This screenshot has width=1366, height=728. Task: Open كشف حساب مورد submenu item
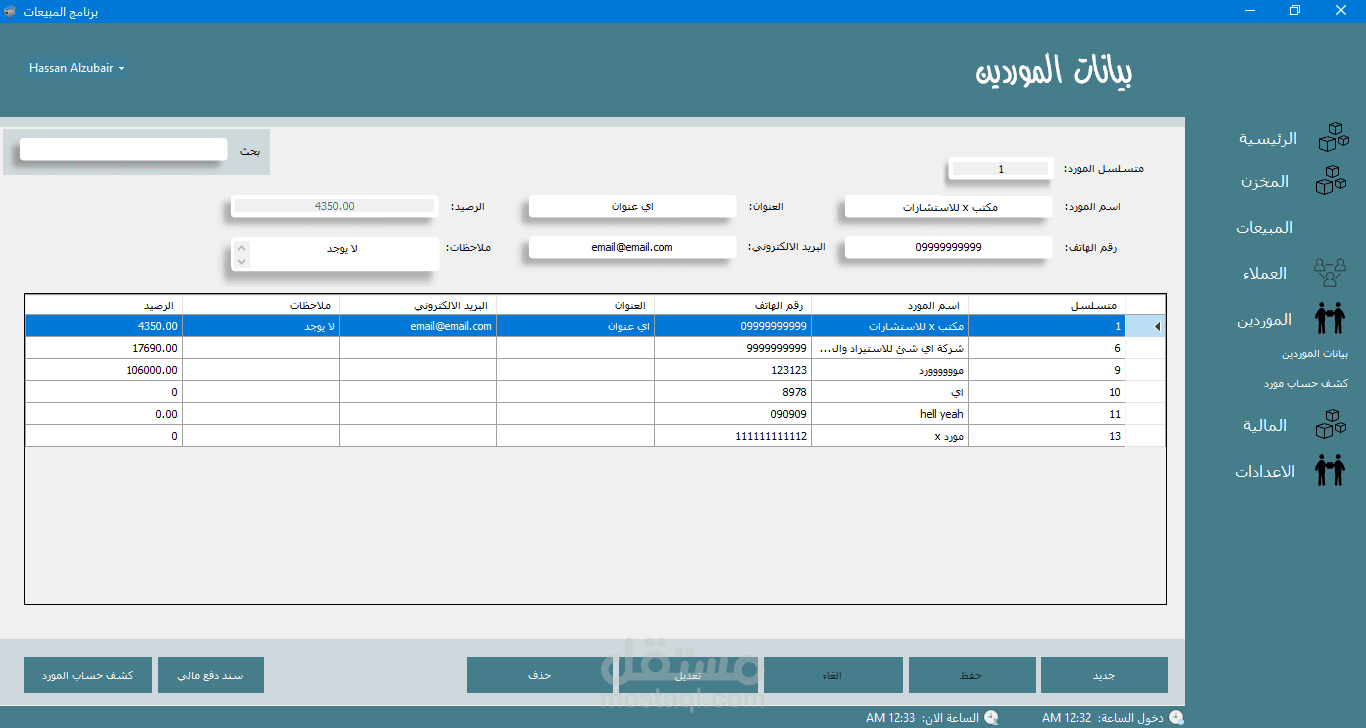click(1305, 384)
